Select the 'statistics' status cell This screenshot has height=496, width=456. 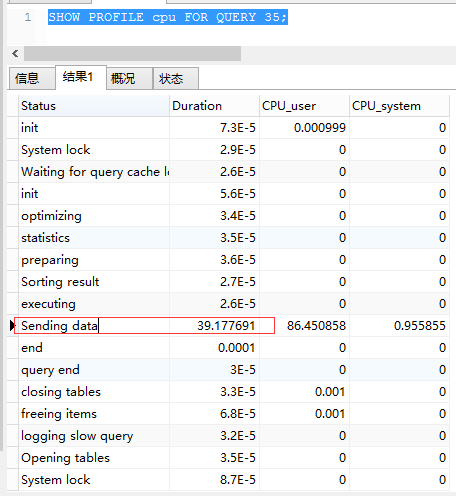coord(94,238)
